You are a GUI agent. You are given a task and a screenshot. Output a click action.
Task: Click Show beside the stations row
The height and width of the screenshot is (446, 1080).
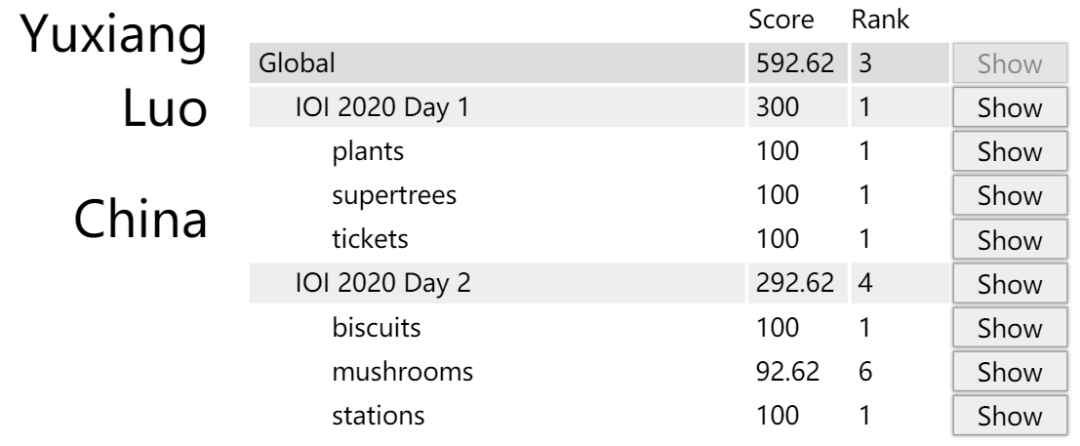1008,416
